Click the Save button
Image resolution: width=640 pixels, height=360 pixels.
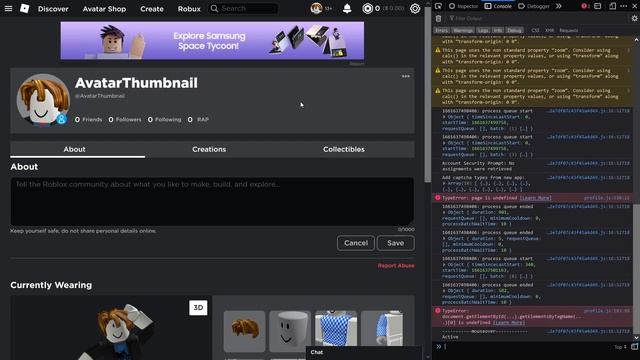click(x=396, y=243)
